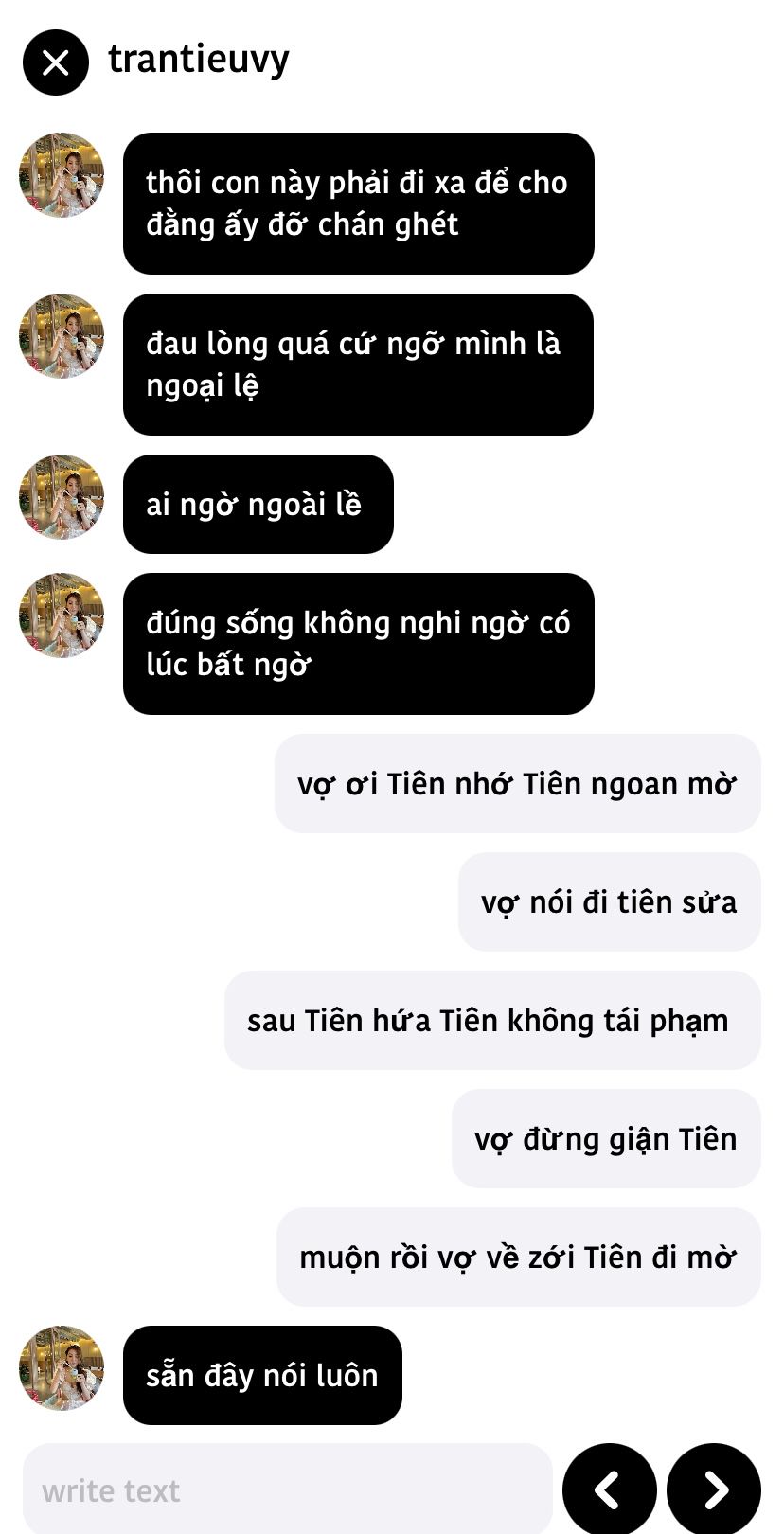Open avatar beside "thôi con này" message
The height and width of the screenshot is (1534, 784).
point(62,175)
